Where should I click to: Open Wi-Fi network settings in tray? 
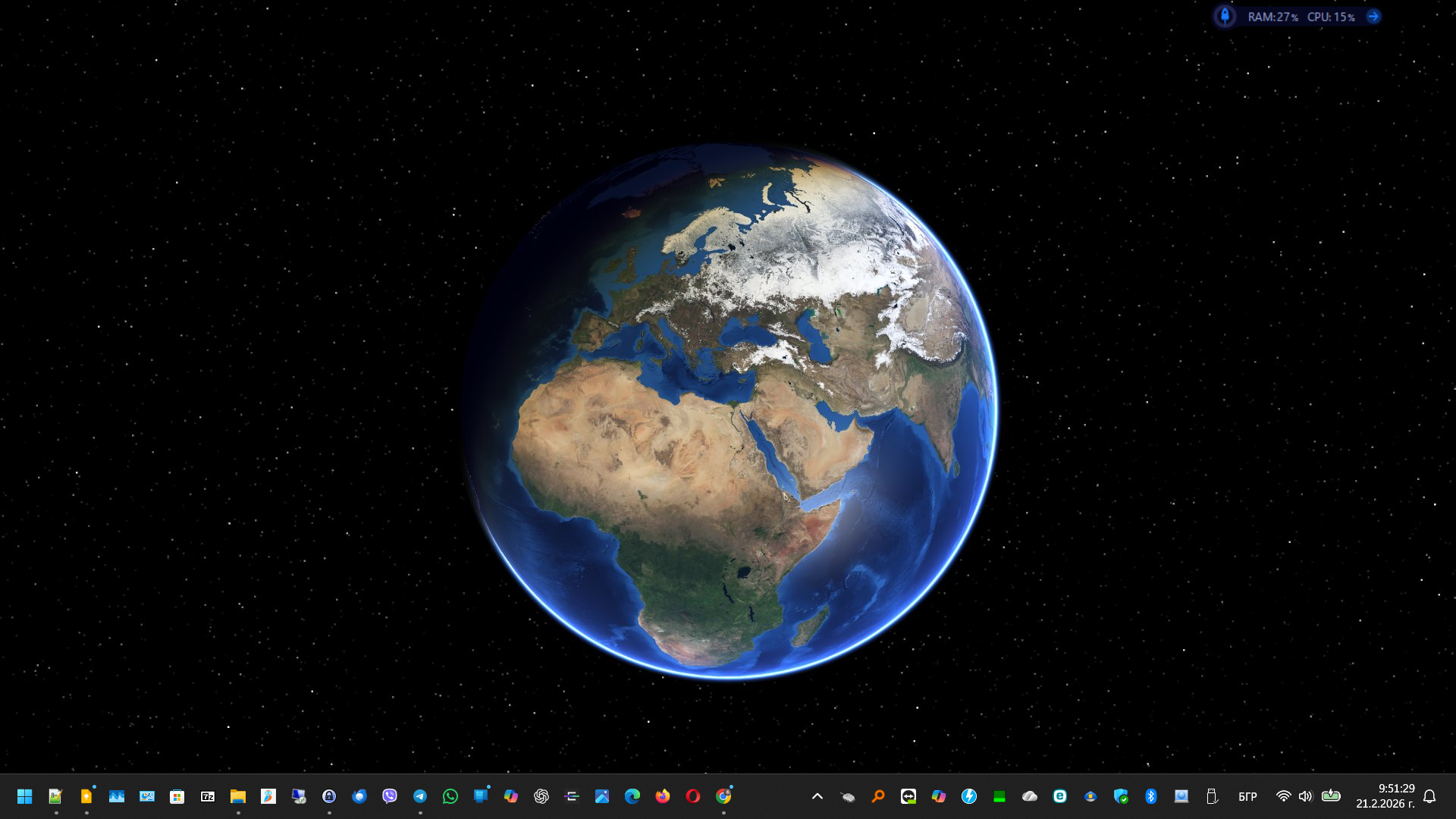pyautogui.click(x=1283, y=796)
